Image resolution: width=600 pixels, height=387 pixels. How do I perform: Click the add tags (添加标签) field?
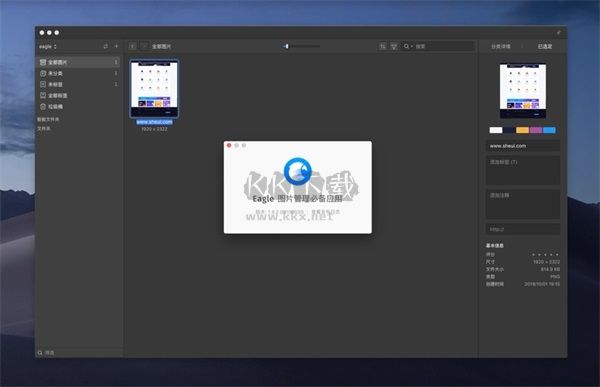click(523, 170)
